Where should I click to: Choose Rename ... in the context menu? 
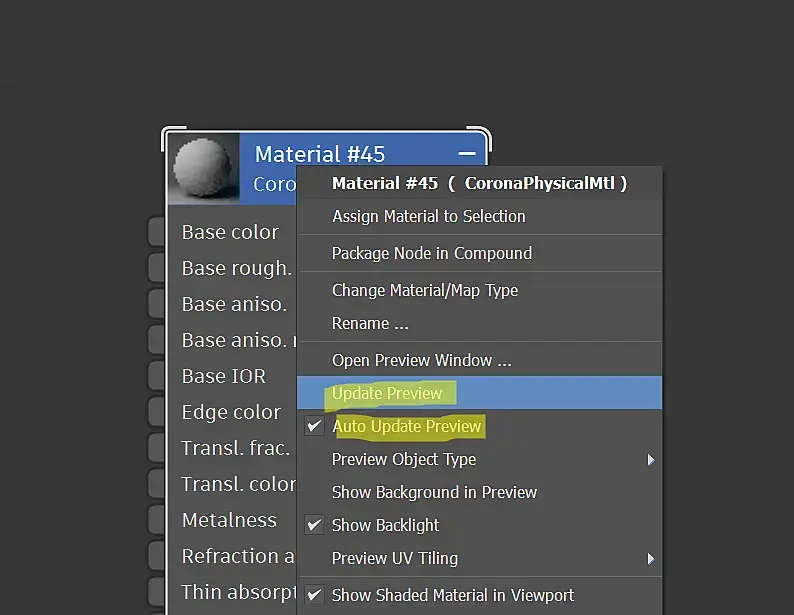coord(370,324)
